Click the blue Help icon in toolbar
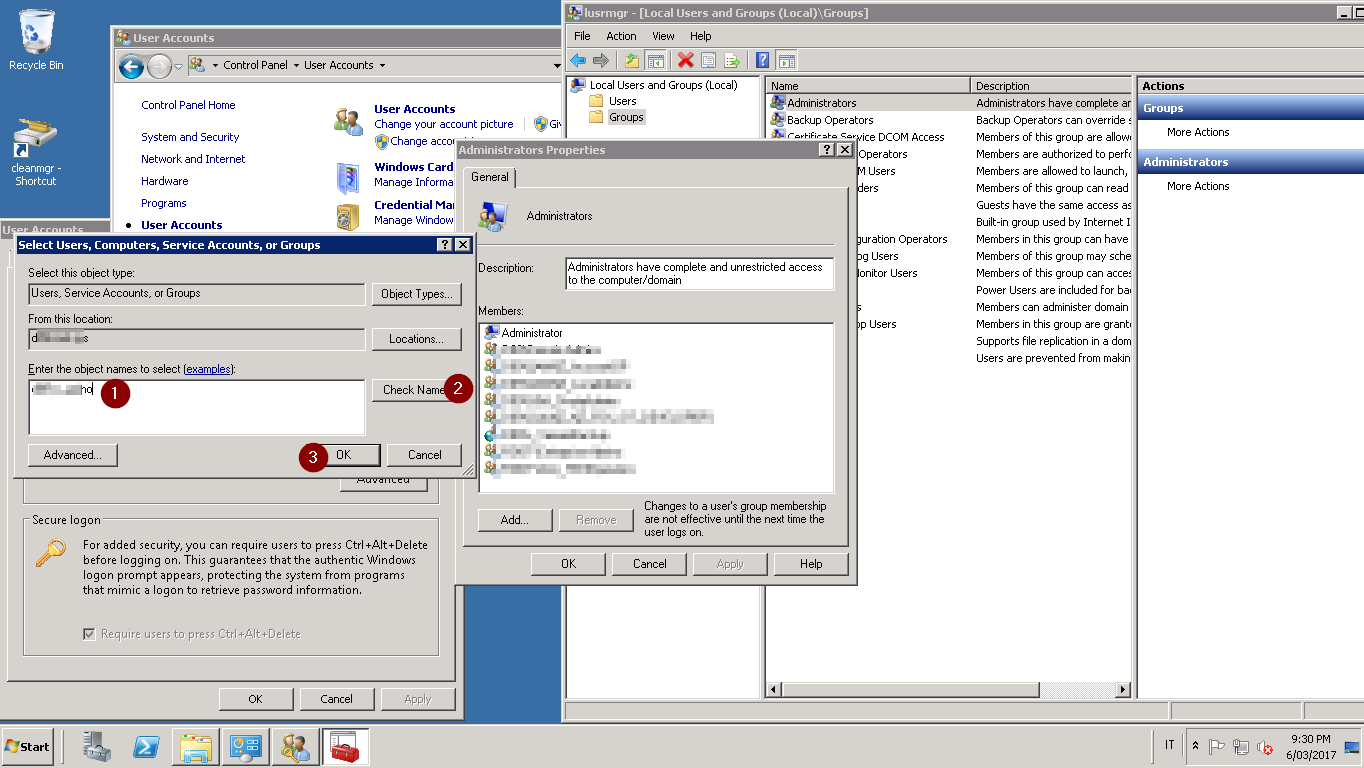This screenshot has width=1364, height=768. click(762, 60)
